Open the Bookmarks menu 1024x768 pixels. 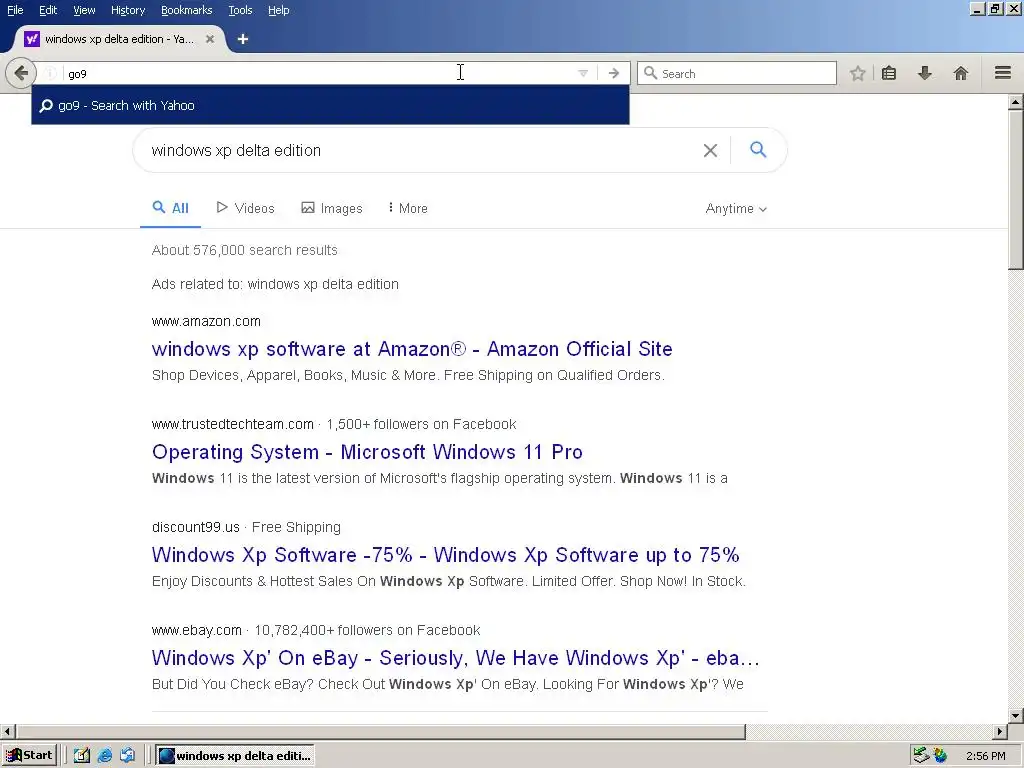187,10
